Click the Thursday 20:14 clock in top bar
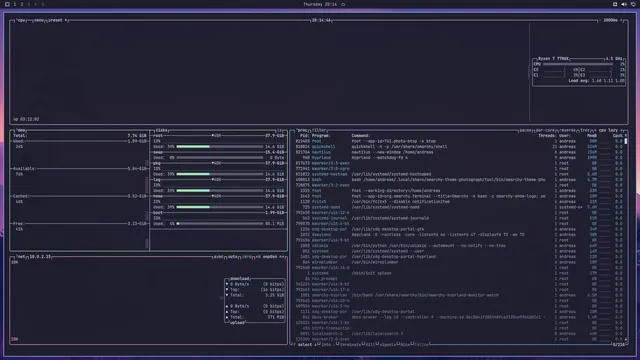 (x=320, y=4)
